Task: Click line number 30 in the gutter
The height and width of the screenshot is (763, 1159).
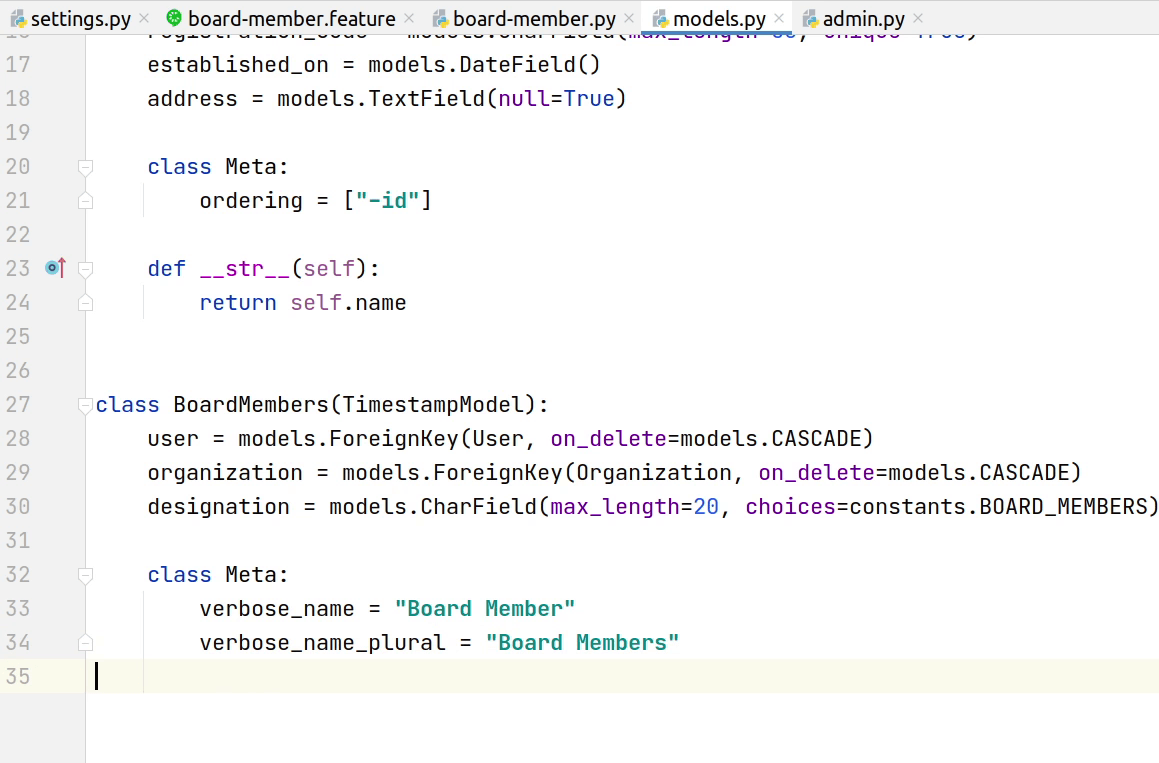Action: pos(18,506)
